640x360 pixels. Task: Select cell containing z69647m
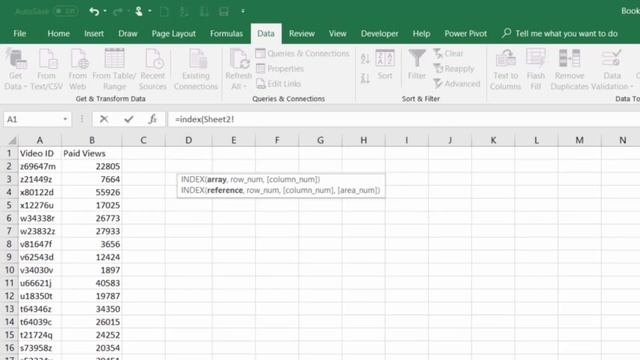click(x=40, y=167)
